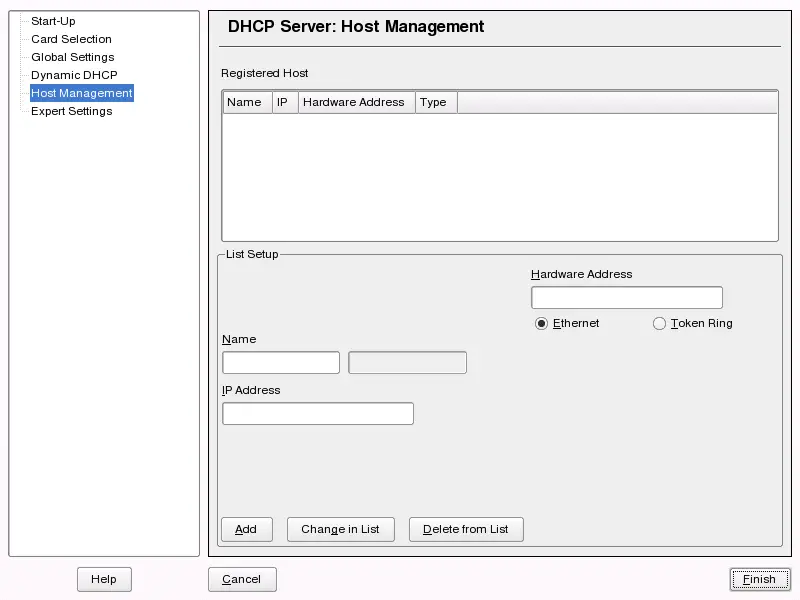Image resolution: width=800 pixels, height=600 pixels.
Task: Click Delete from List
Action: 466,529
